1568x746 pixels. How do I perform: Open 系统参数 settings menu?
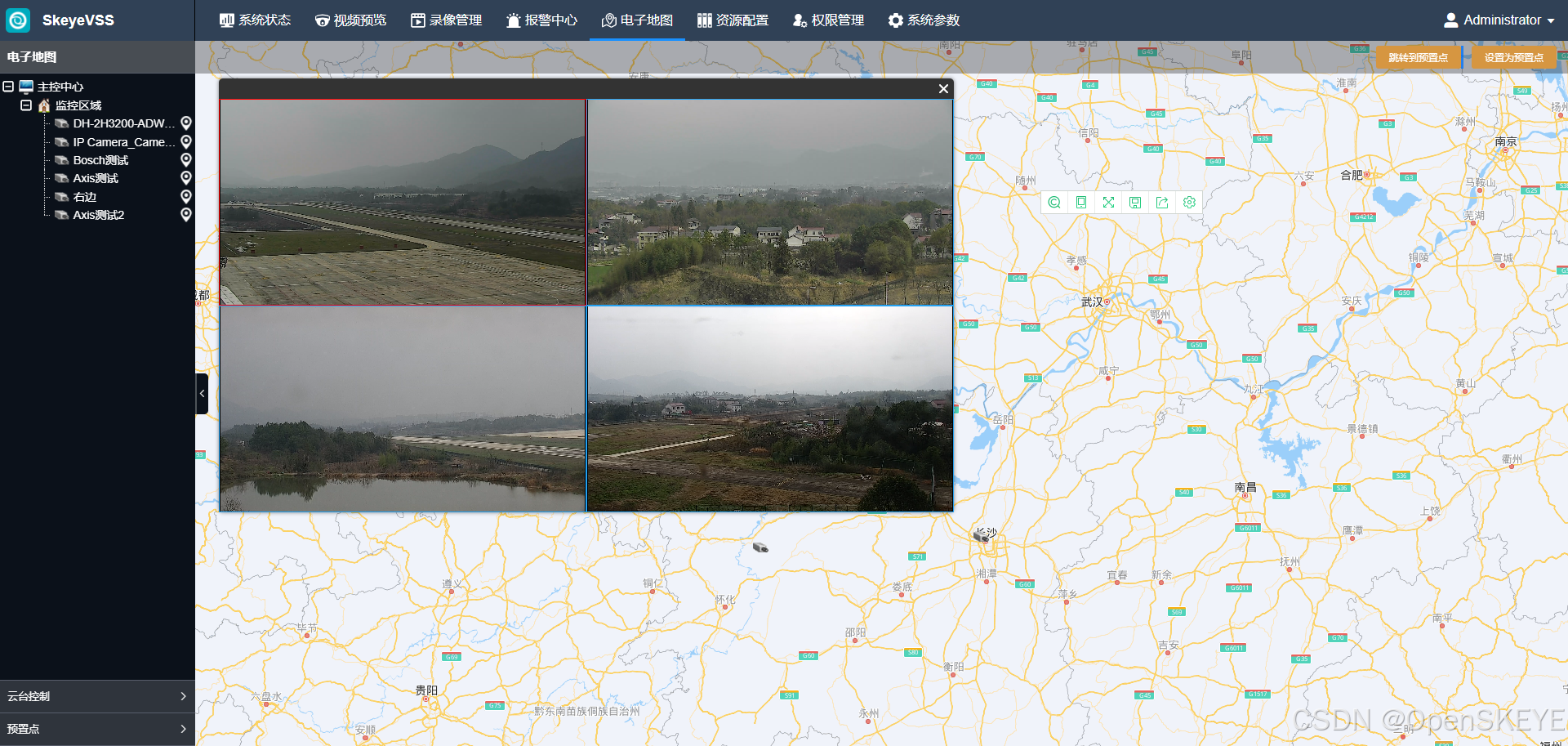(x=924, y=20)
